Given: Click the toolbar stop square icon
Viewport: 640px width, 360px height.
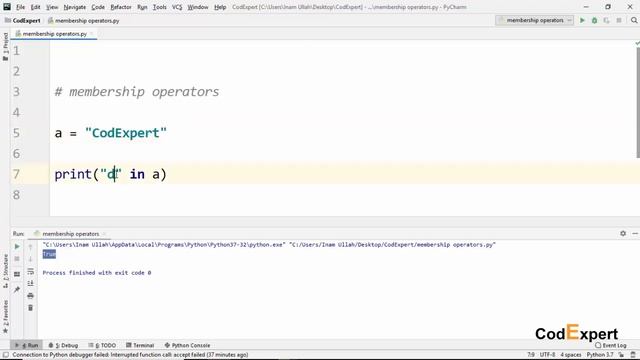Looking at the screenshot, I should point(619,20).
